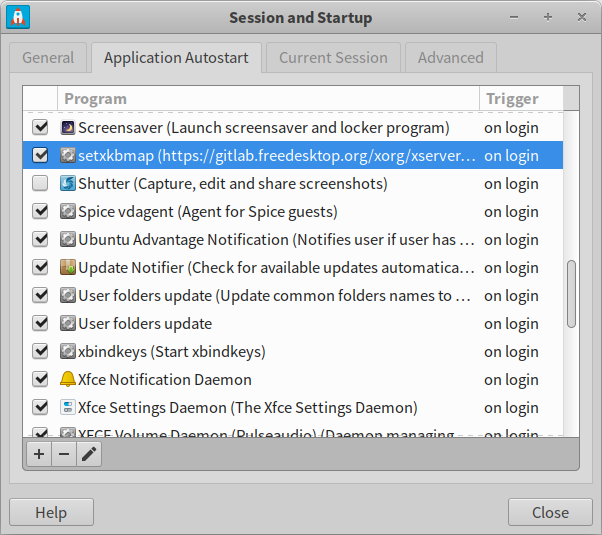This screenshot has width=602, height=535.
Task: Disable the xbindkeys autostart checkbox
Action: [x=40, y=352]
